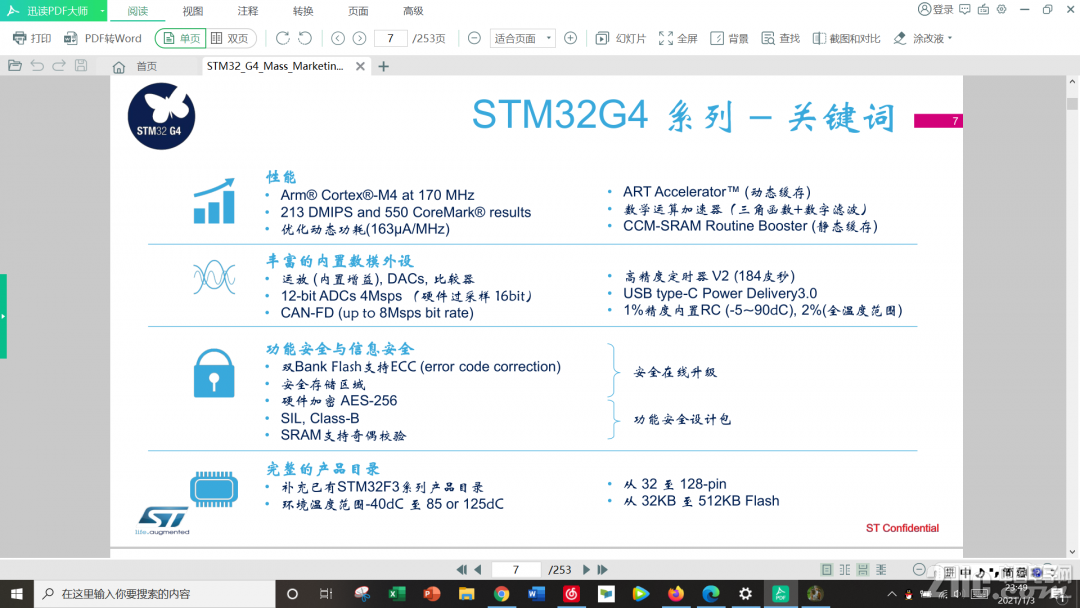Rotate page clockwise icon
Image resolution: width=1080 pixels, height=608 pixels.
[x=282, y=39]
